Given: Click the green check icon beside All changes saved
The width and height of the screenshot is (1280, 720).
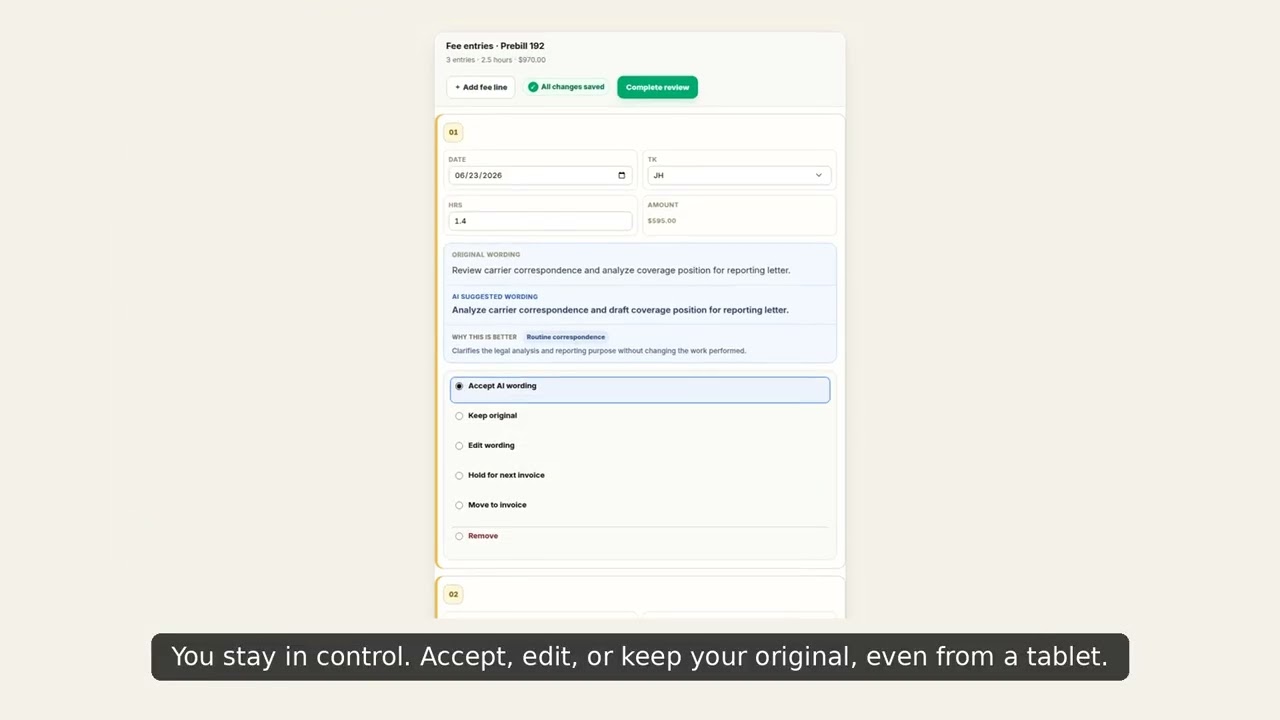Looking at the screenshot, I should click(533, 87).
